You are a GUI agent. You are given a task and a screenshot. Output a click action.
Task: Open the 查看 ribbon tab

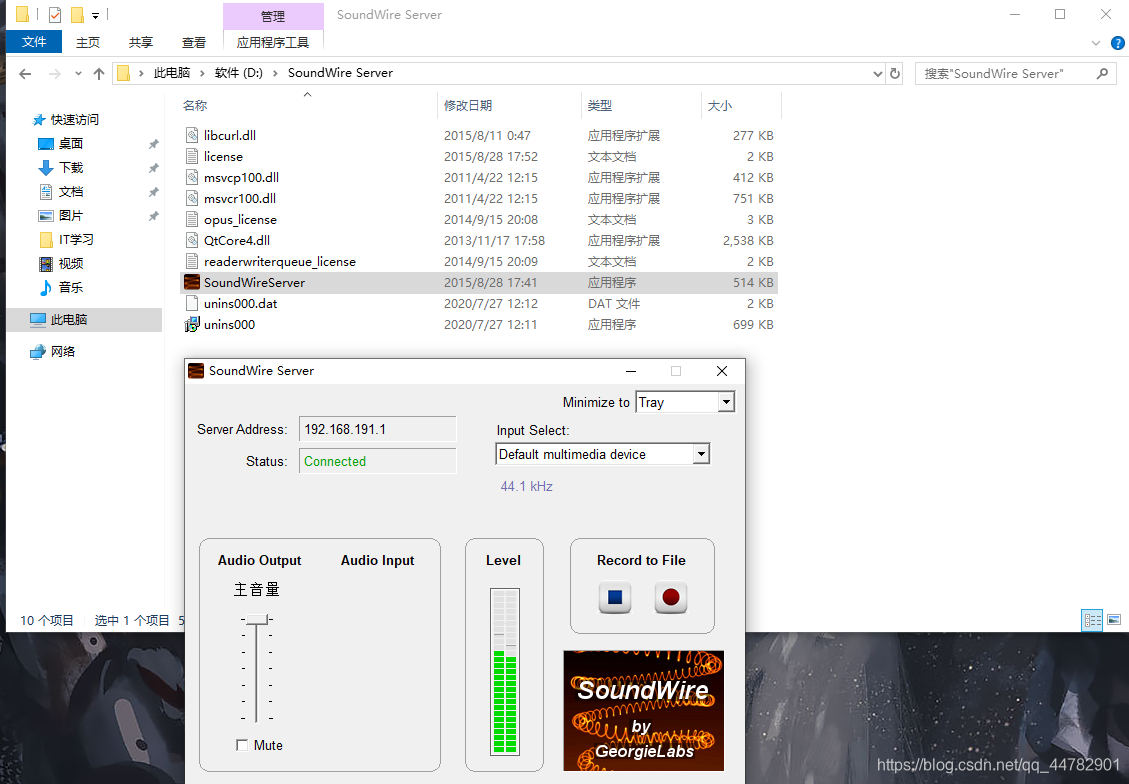(194, 42)
